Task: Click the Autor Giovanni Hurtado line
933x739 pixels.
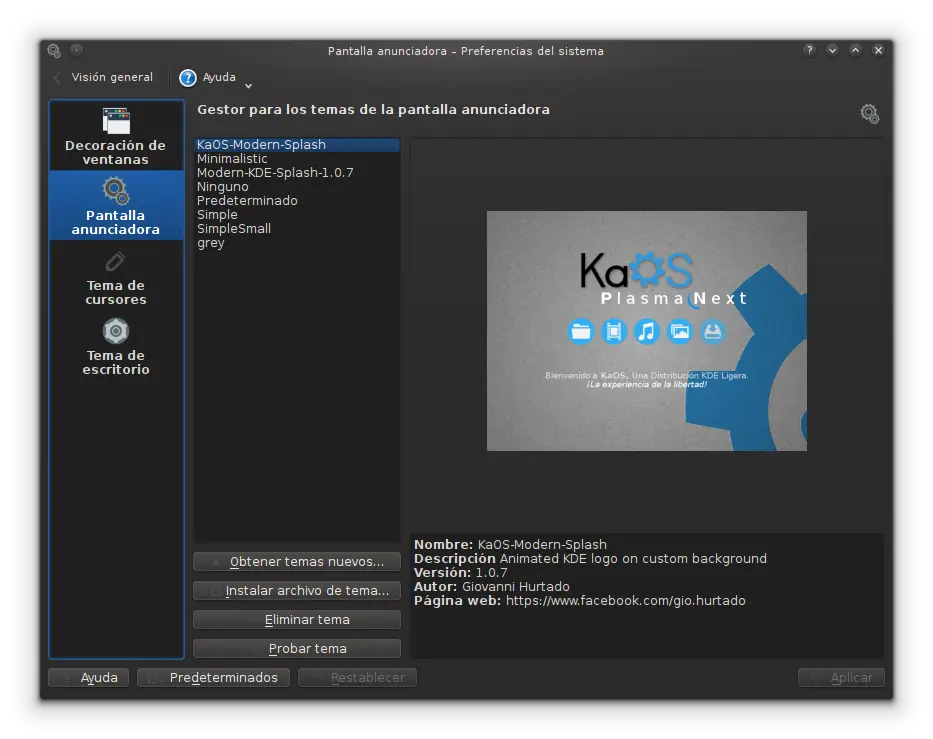Action: (491, 587)
